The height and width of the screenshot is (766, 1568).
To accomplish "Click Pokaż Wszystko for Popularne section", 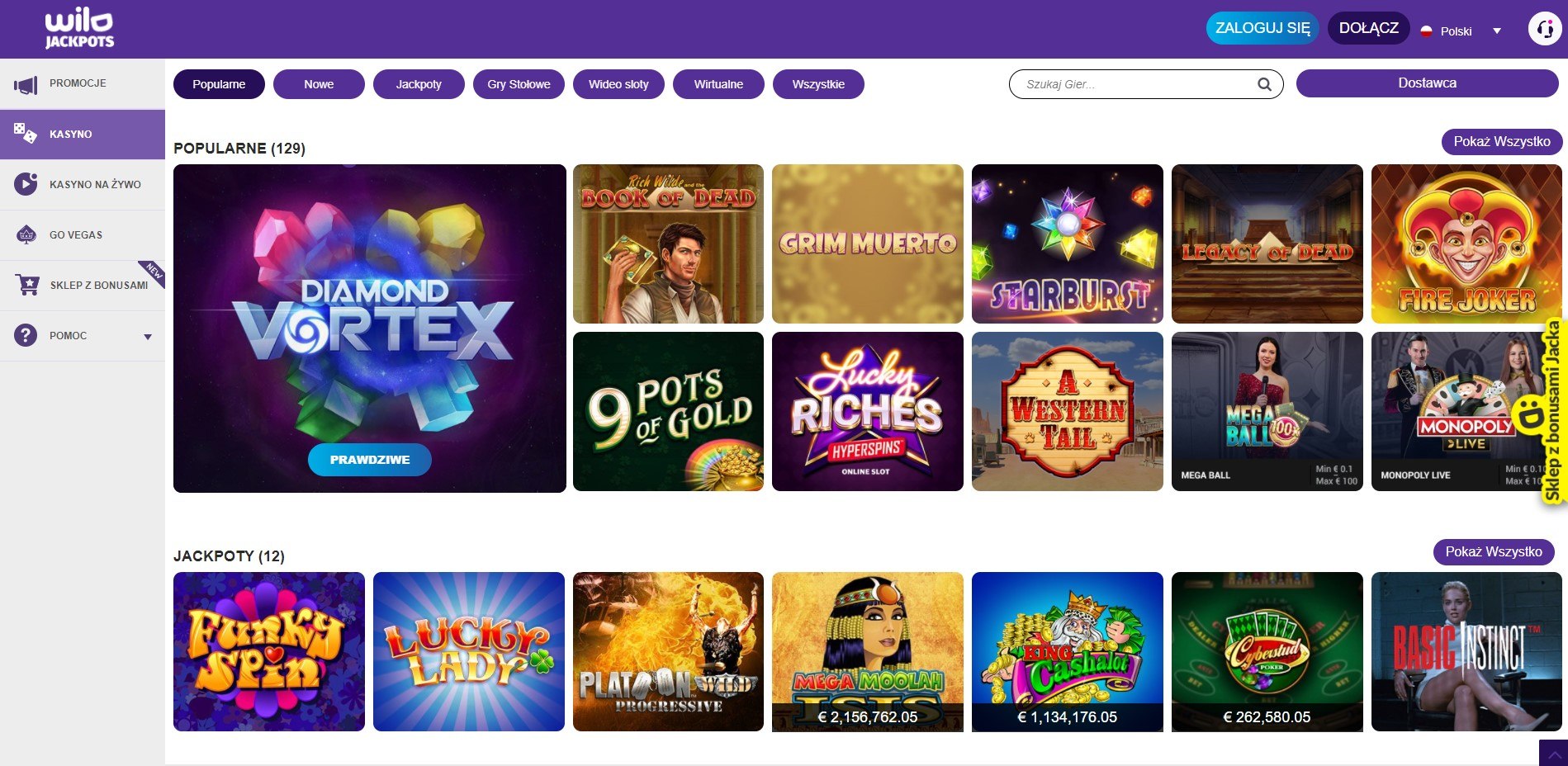I will point(1502,142).
